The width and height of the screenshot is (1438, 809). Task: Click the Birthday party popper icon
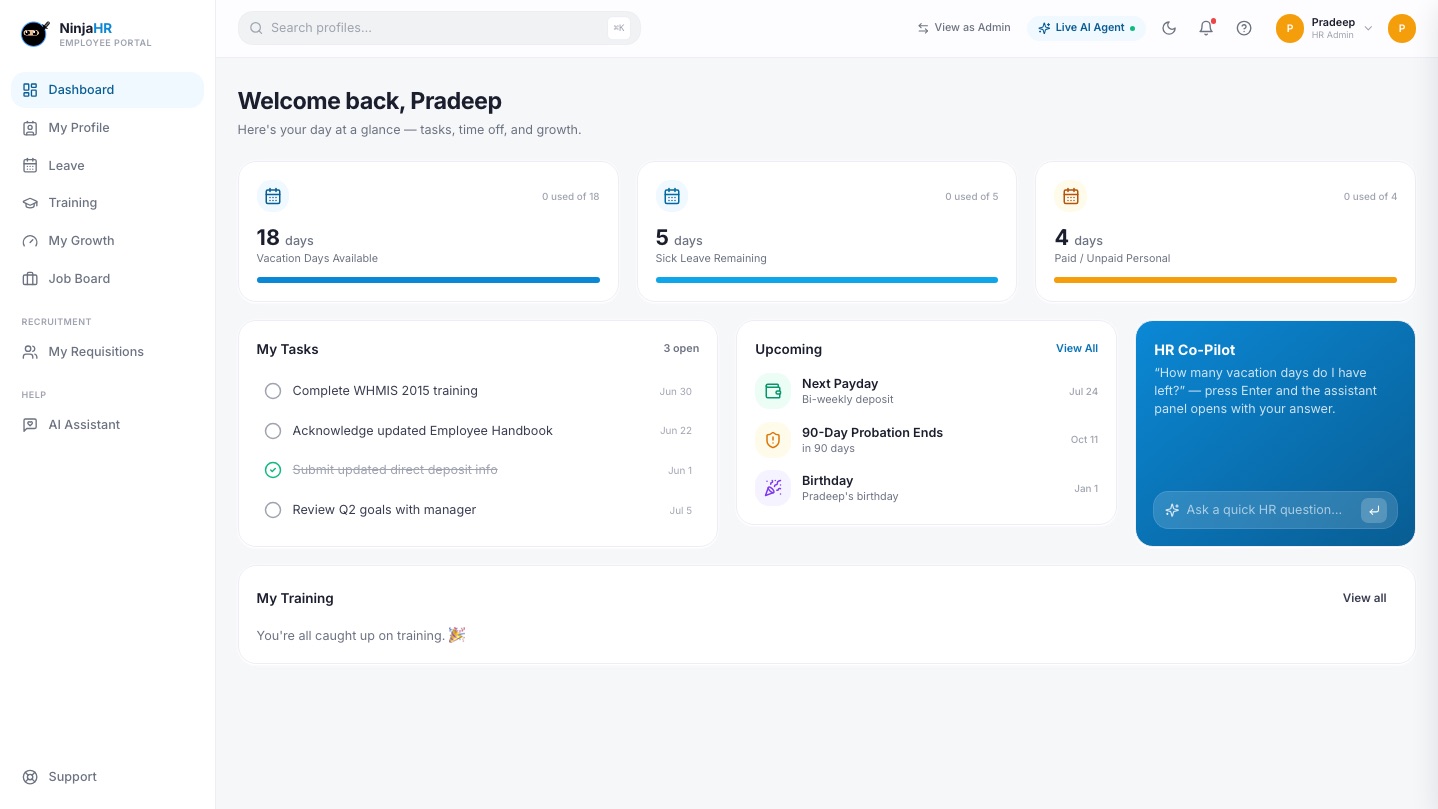click(x=773, y=488)
